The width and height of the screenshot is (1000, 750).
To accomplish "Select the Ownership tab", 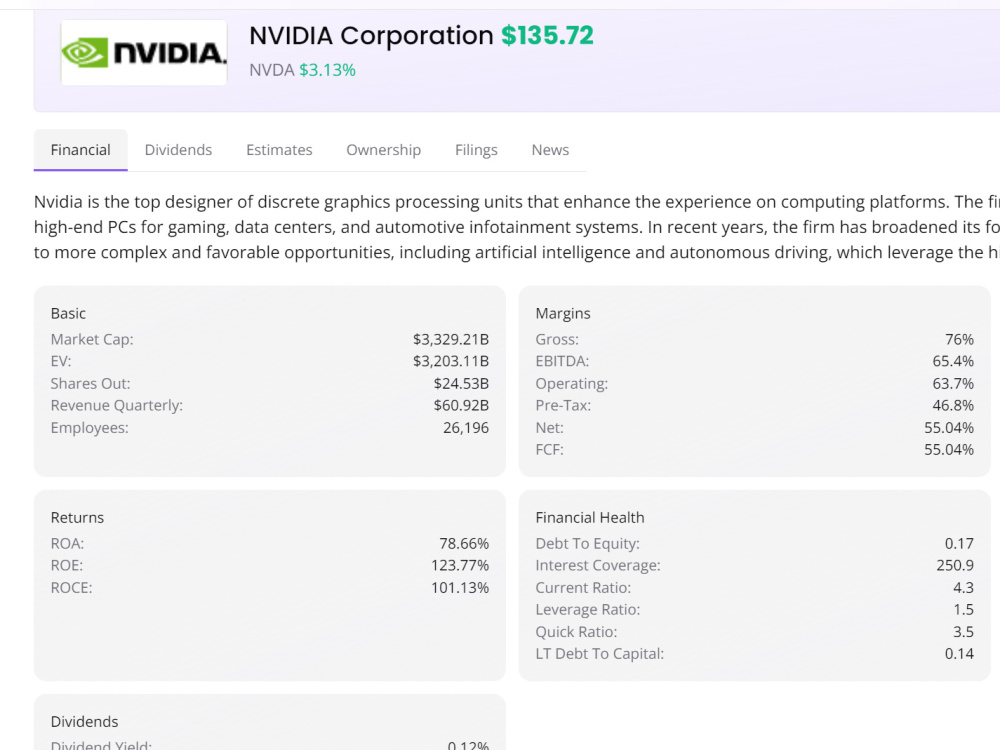I will coord(383,150).
